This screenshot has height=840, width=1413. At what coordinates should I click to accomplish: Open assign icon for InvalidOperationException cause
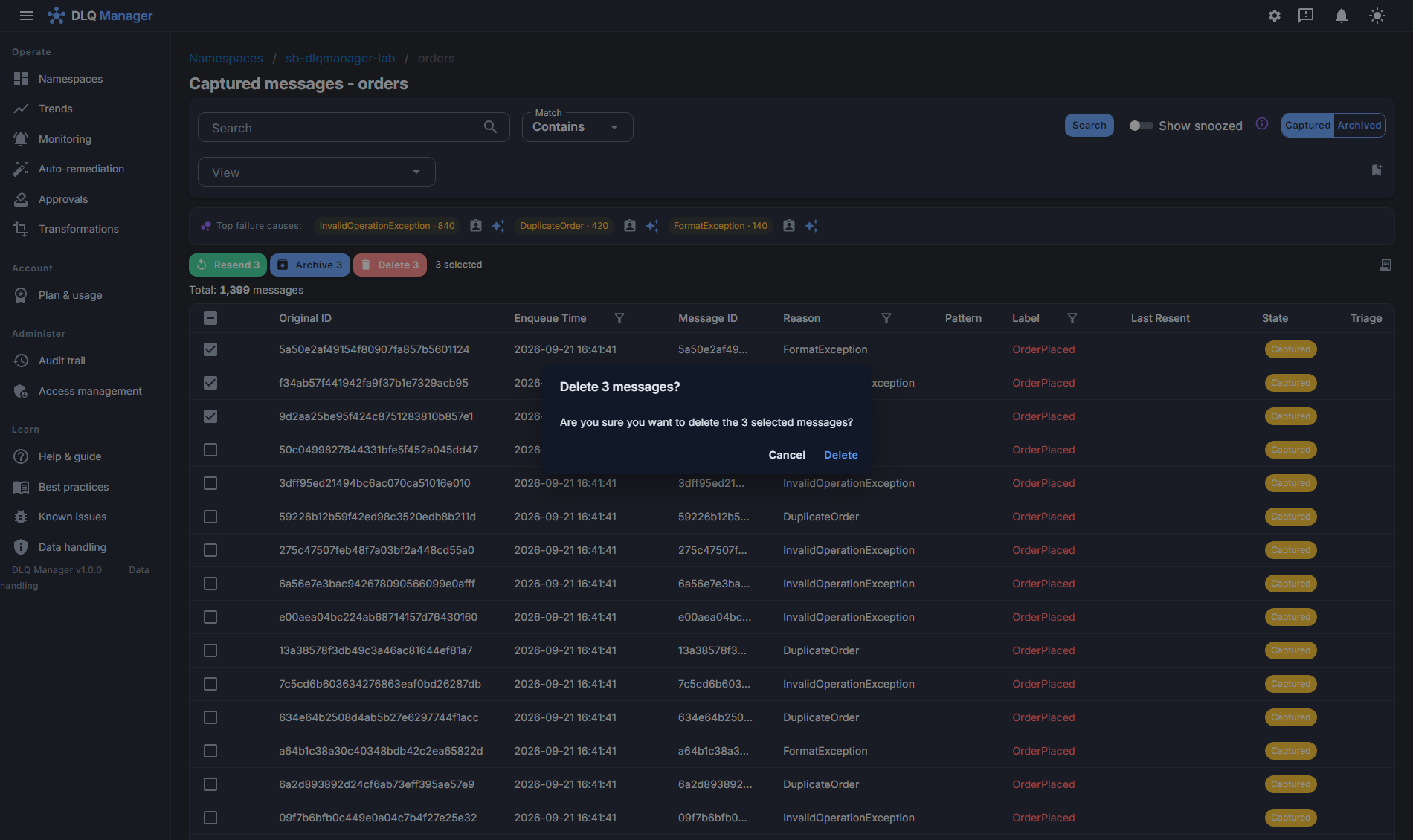(476, 226)
